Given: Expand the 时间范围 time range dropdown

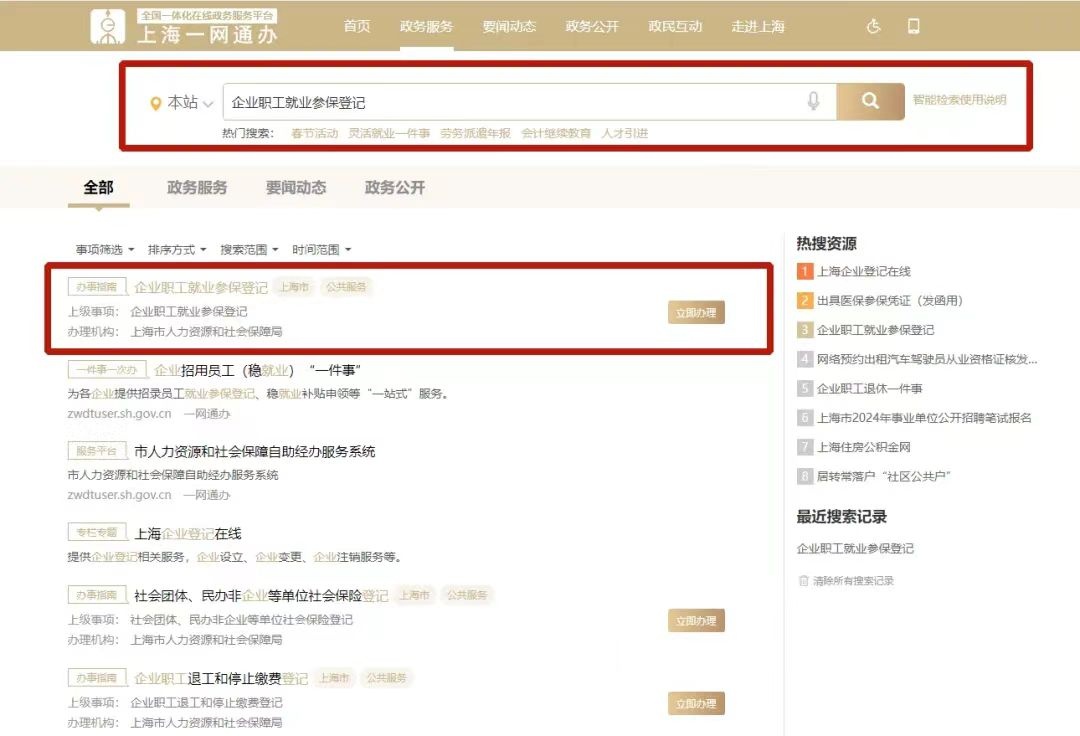Looking at the screenshot, I should point(321,250).
